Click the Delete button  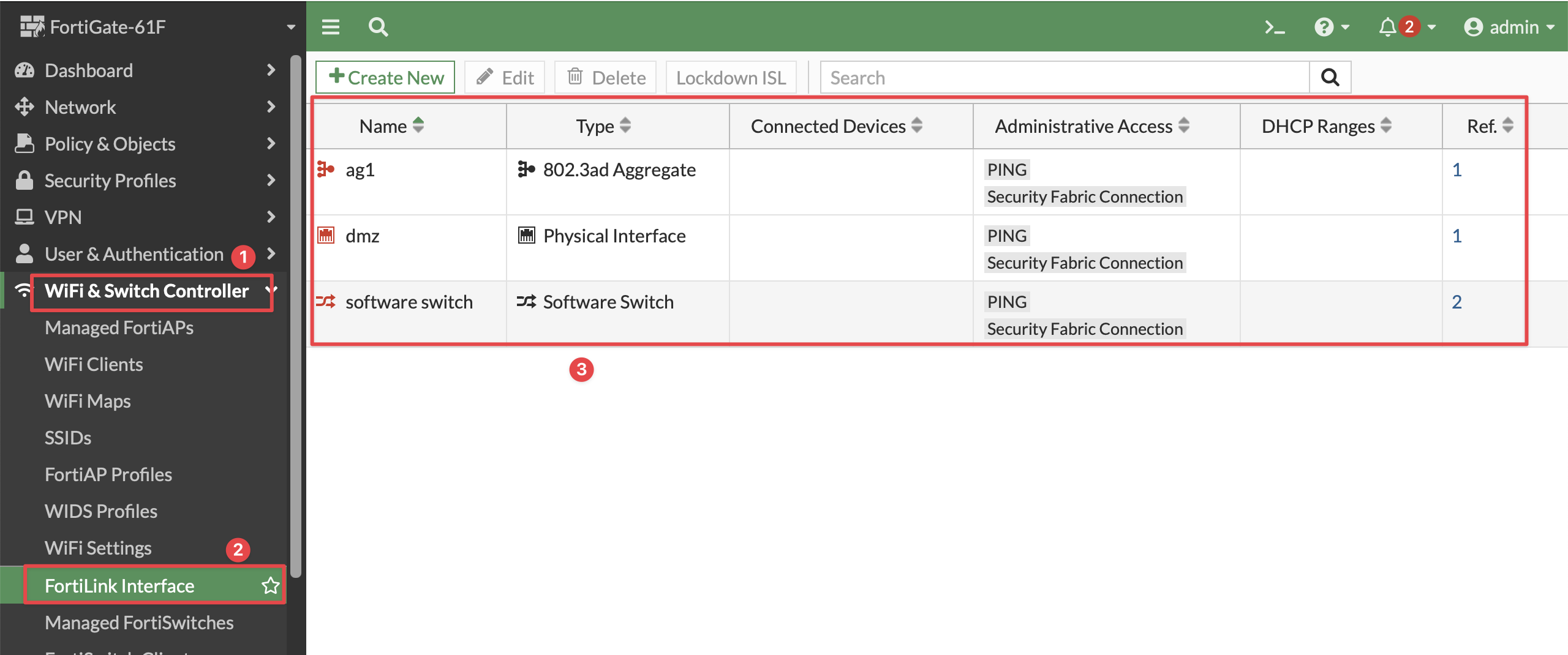point(606,78)
